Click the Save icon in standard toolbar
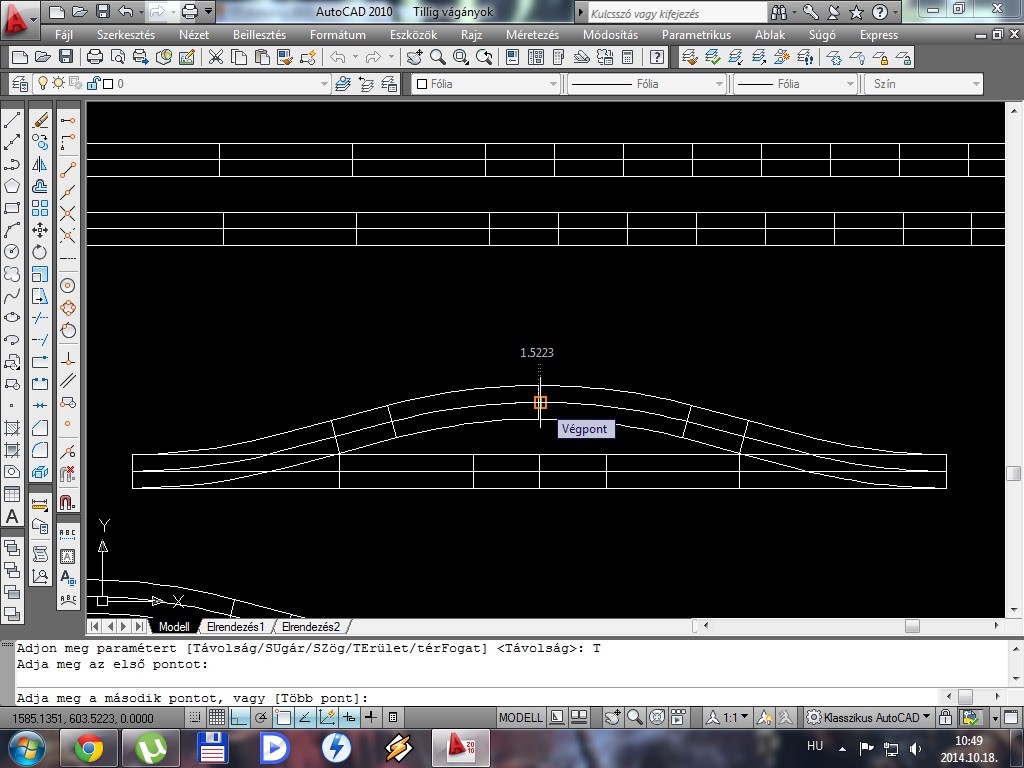Viewport: 1024px width, 768px height. (x=65, y=57)
